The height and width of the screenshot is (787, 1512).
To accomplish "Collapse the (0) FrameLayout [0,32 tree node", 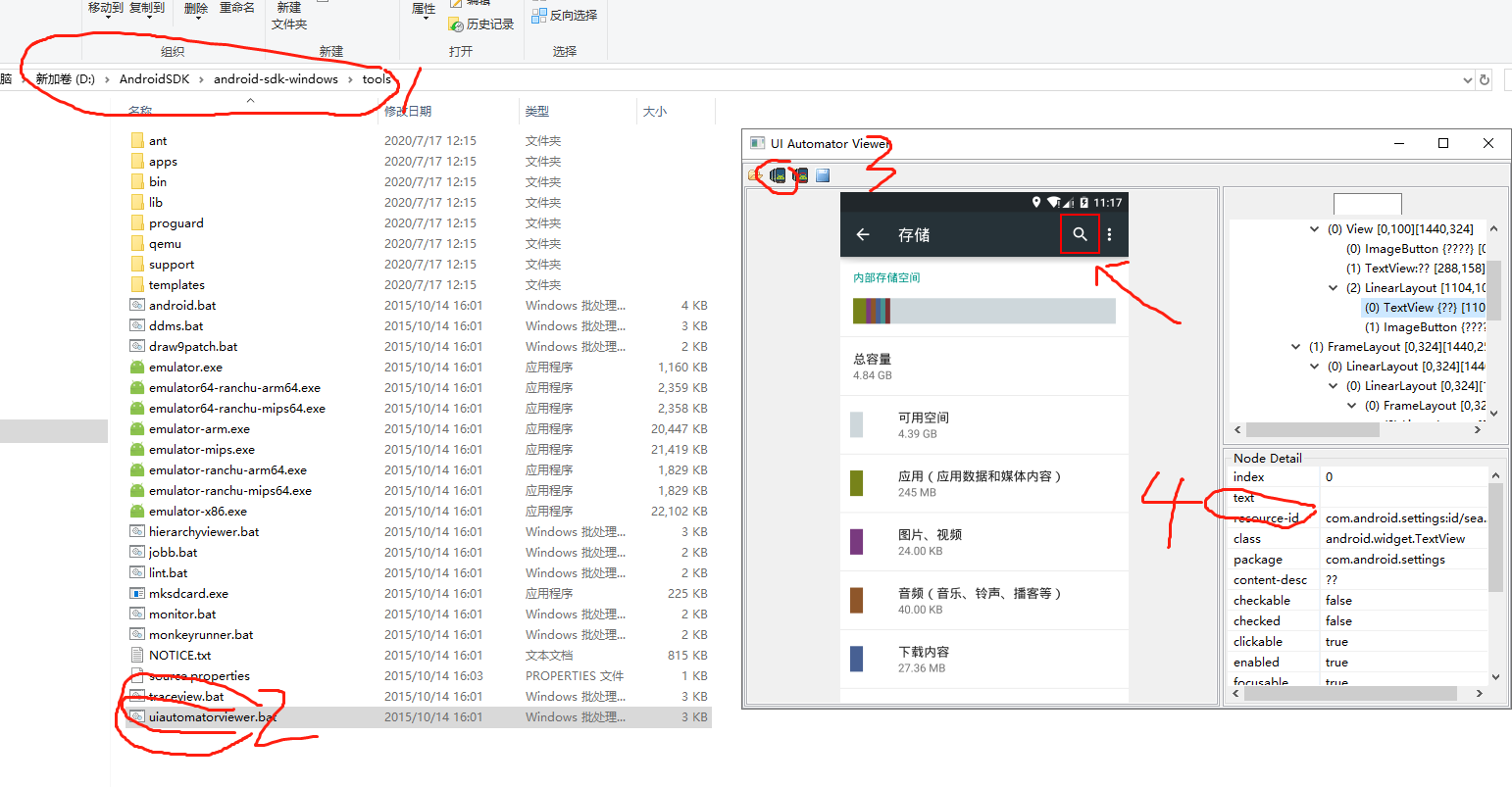I will 1351,406.
